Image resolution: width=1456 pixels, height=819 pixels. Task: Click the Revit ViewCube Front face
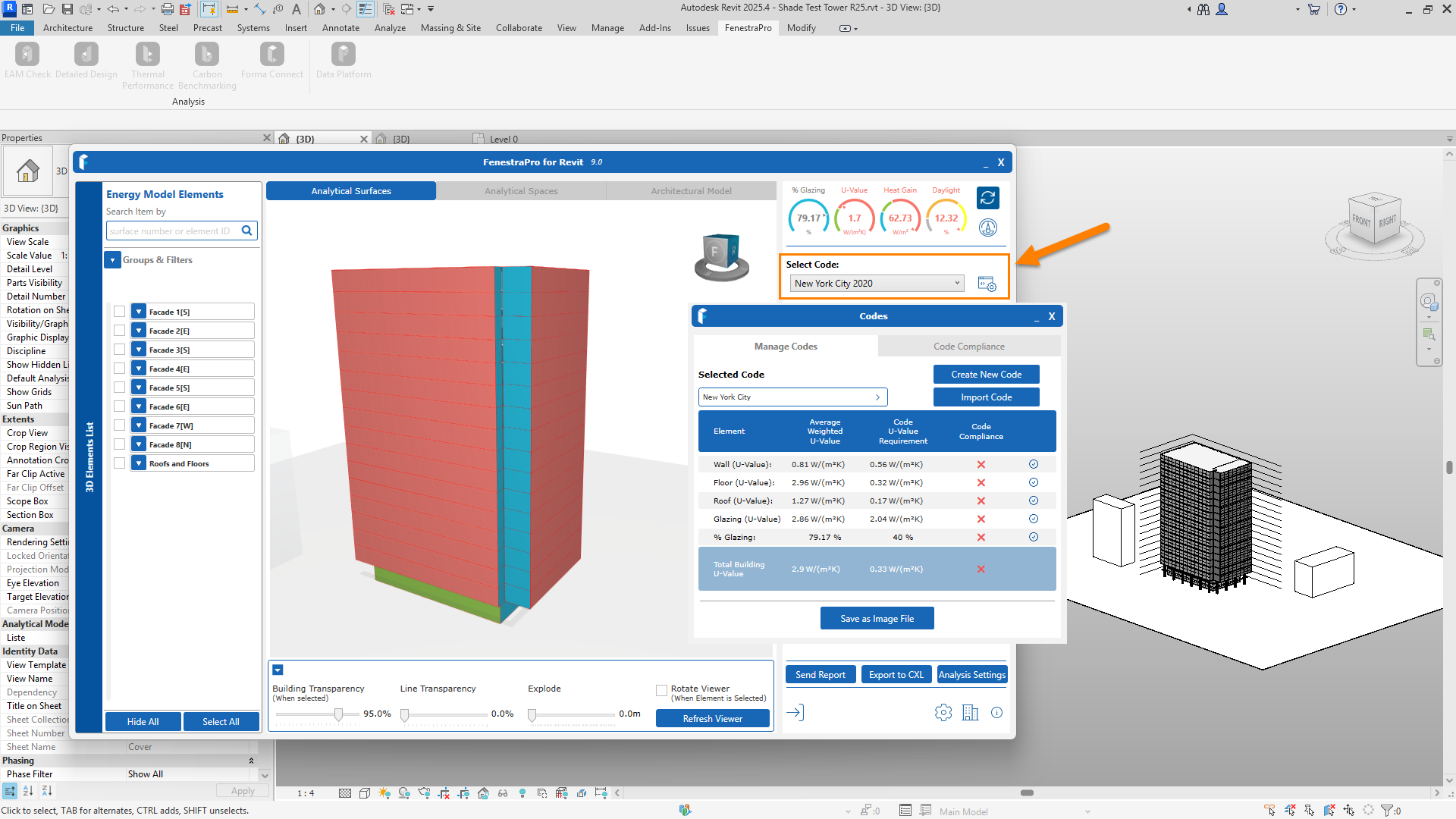tap(1361, 221)
